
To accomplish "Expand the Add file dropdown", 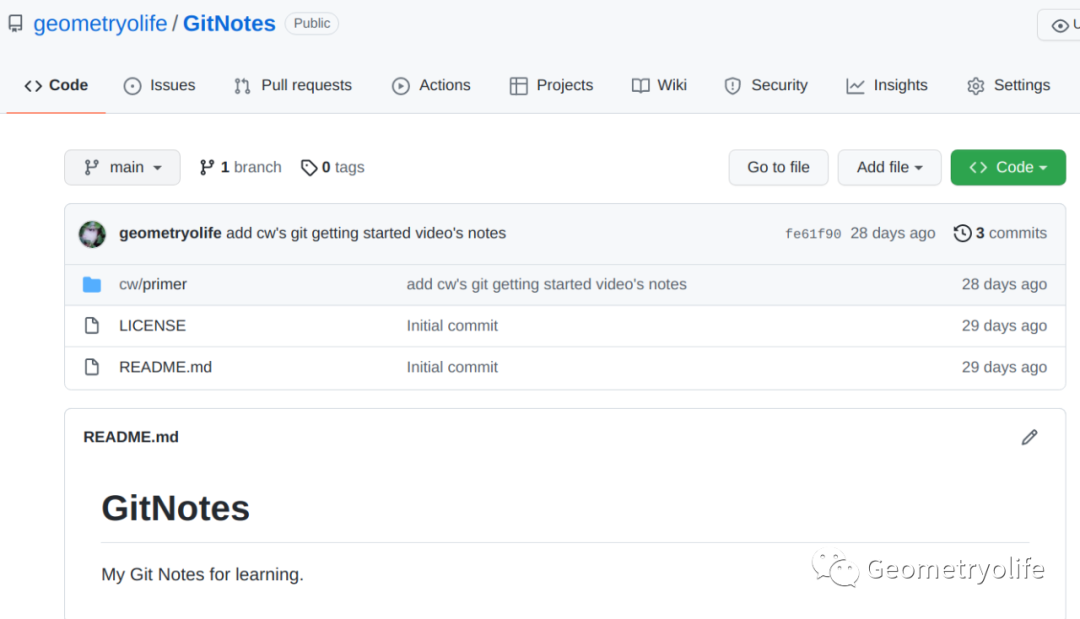I will pos(889,167).
